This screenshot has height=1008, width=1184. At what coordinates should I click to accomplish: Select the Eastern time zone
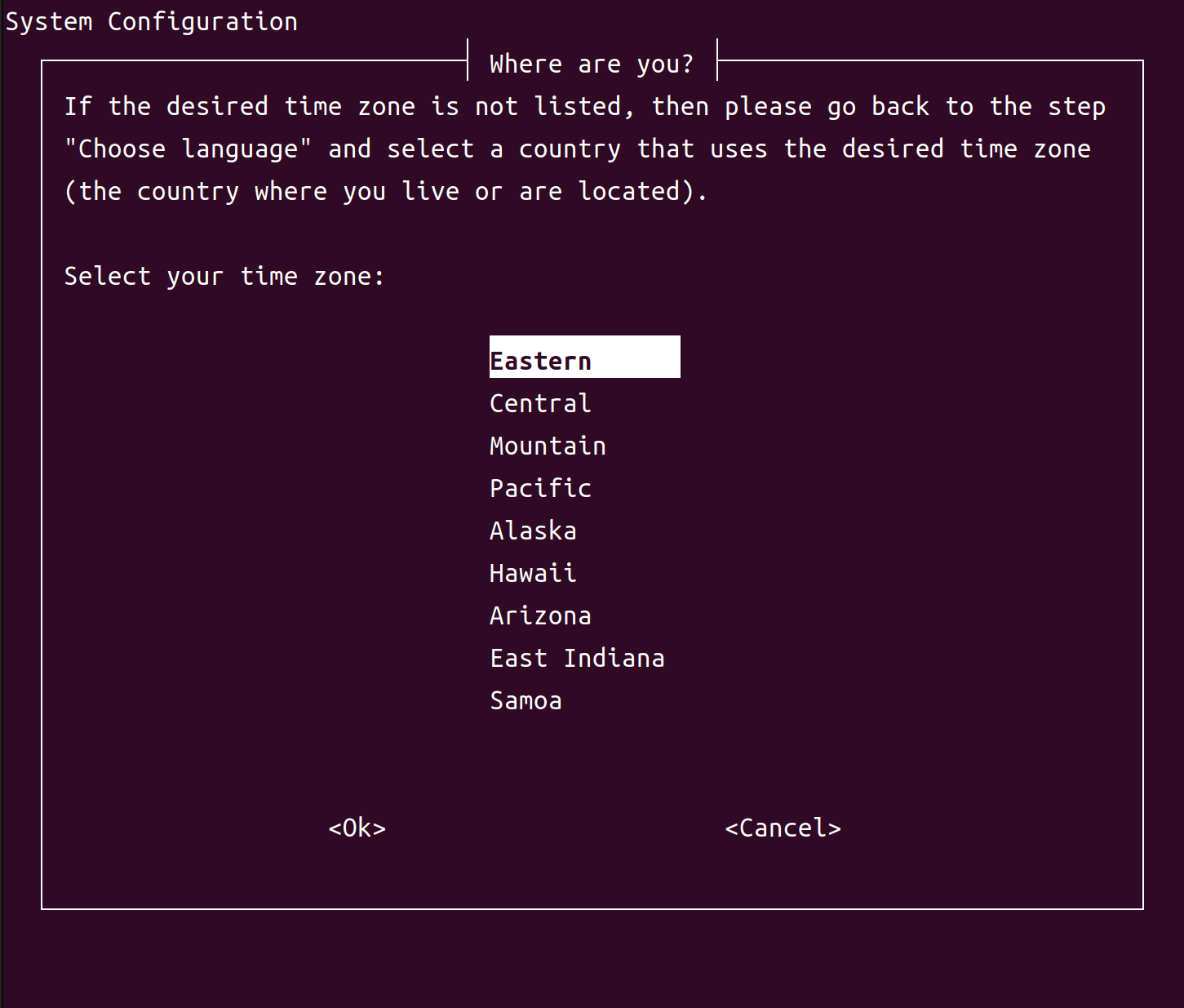[x=541, y=359]
